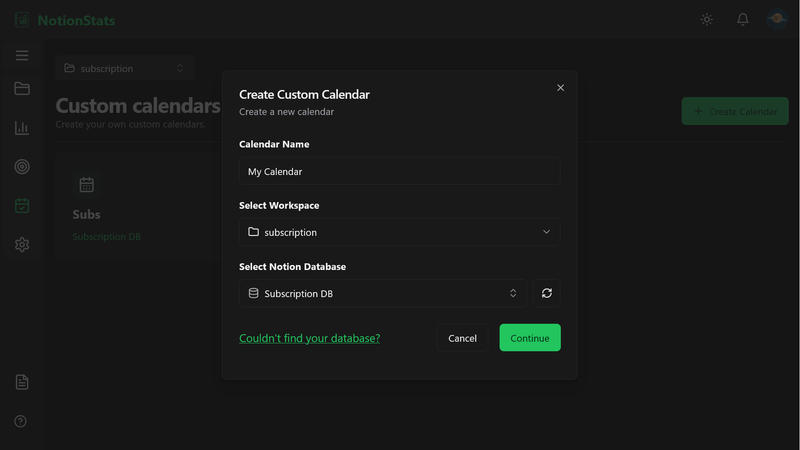This screenshot has height=450, width=800.
Task: Click the Calendar Name input field
Action: [x=399, y=171]
